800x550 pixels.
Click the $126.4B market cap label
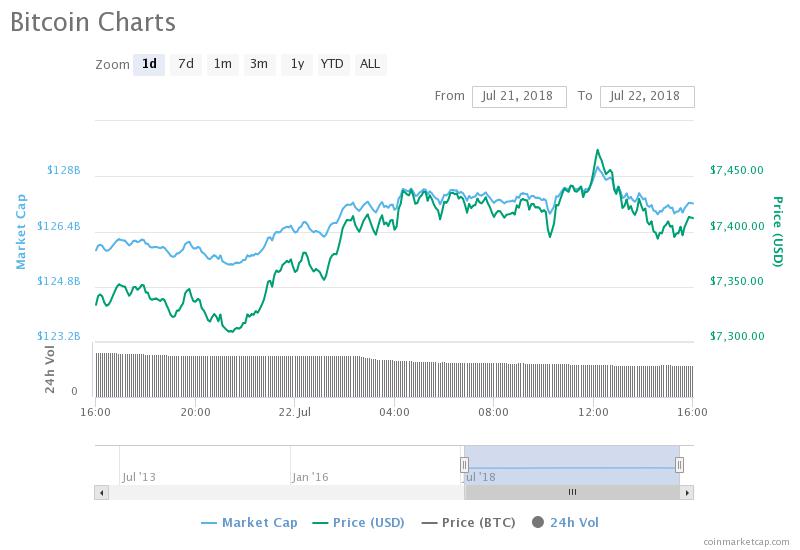point(59,226)
